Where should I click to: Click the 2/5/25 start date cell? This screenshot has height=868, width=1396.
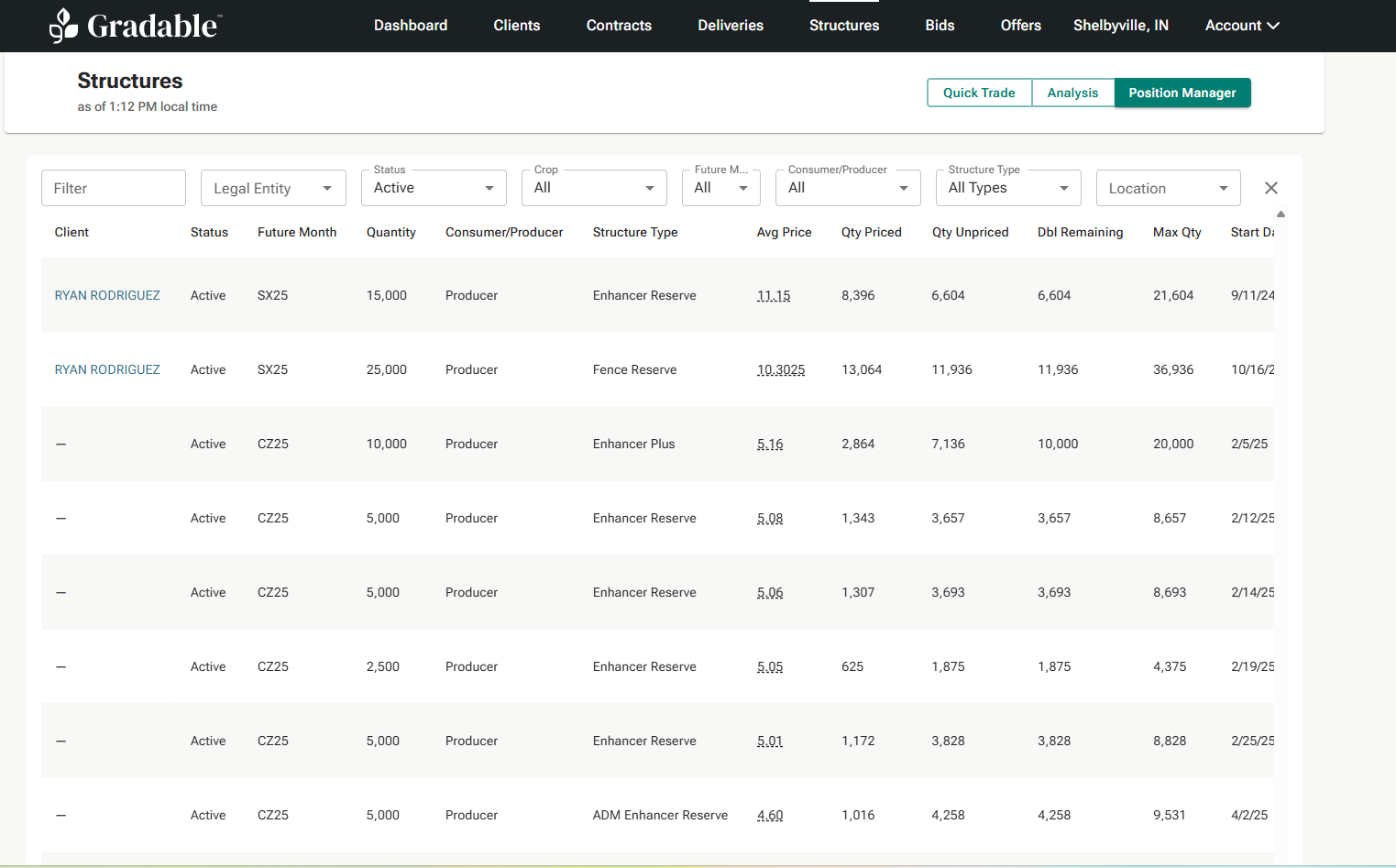point(1249,444)
